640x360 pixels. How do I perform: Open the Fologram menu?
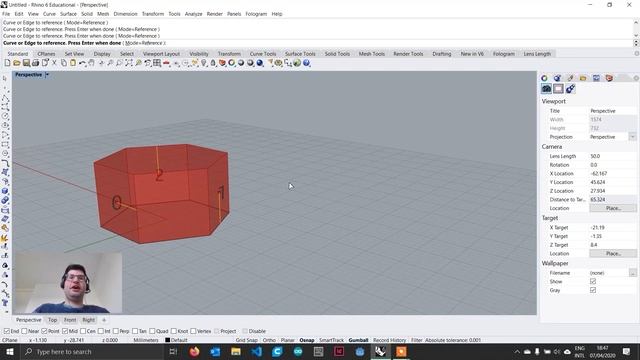(256, 14)
